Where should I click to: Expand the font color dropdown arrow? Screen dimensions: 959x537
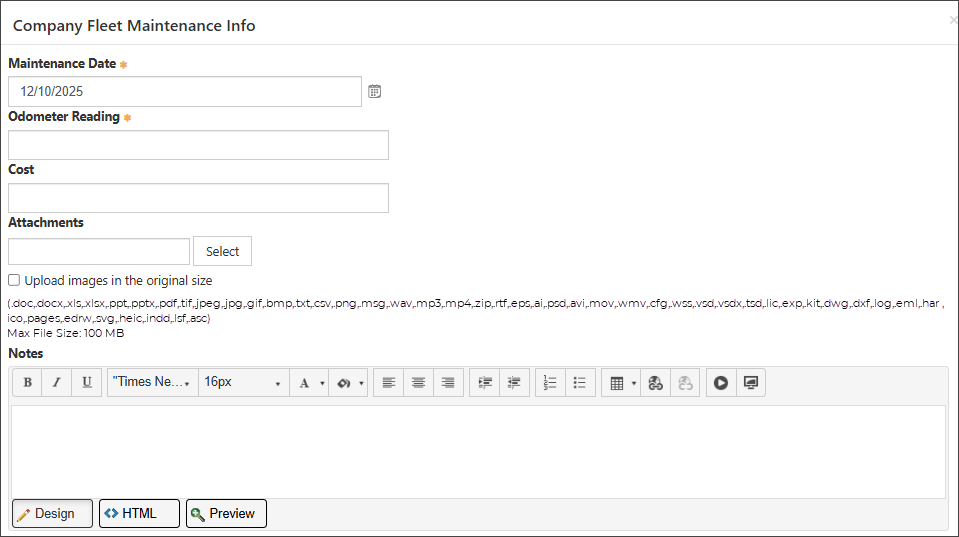[x=322, y=383]
